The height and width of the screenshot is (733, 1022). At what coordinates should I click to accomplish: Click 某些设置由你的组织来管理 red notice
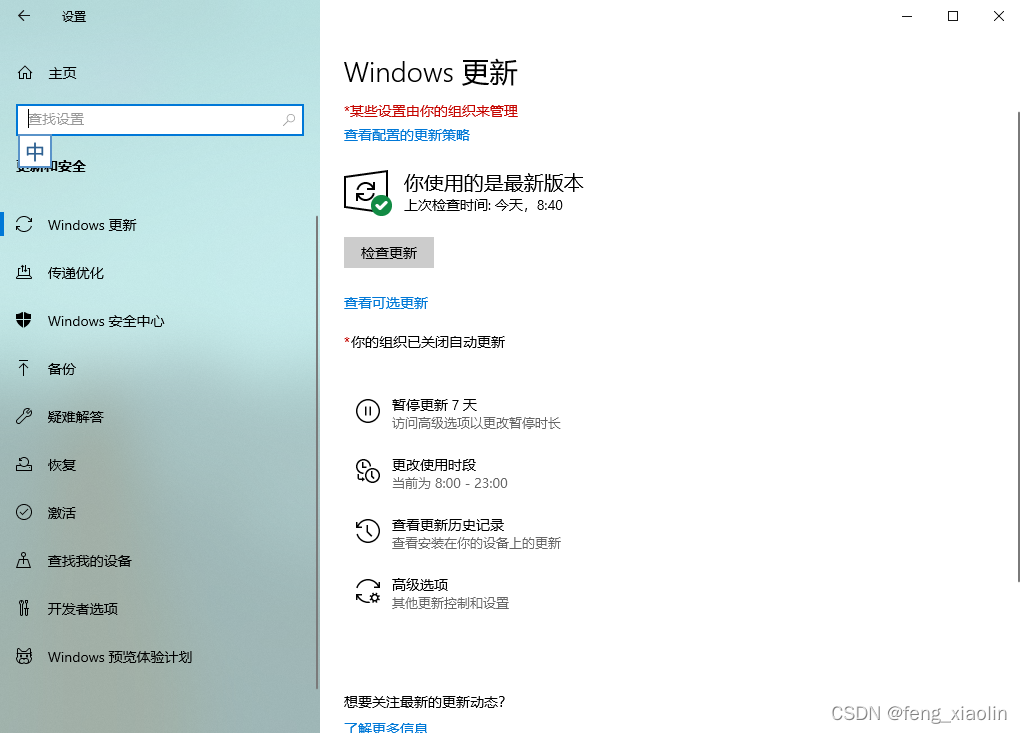point(431,111)
